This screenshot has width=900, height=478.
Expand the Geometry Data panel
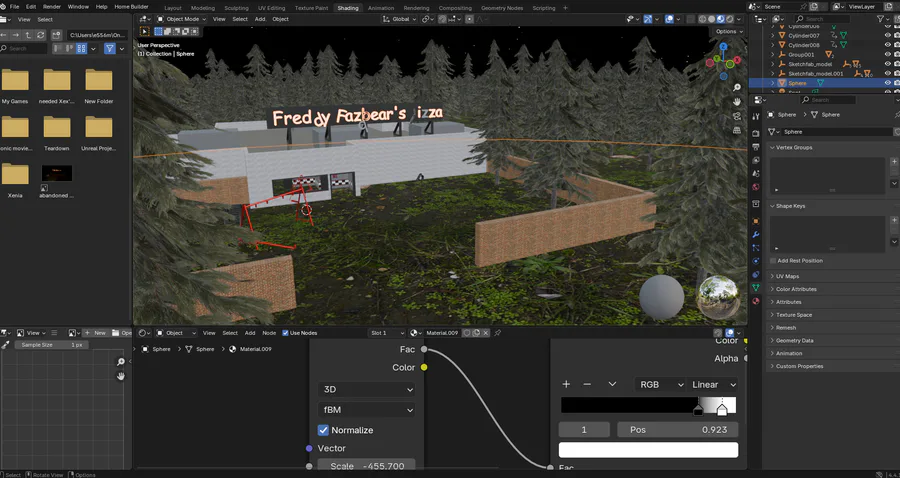[794, 340]
